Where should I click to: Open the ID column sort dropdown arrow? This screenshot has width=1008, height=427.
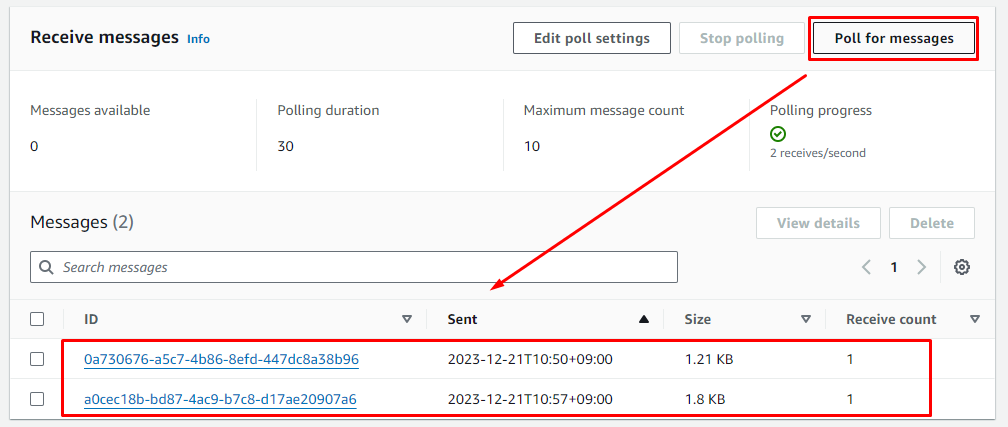tap(406, 319)
